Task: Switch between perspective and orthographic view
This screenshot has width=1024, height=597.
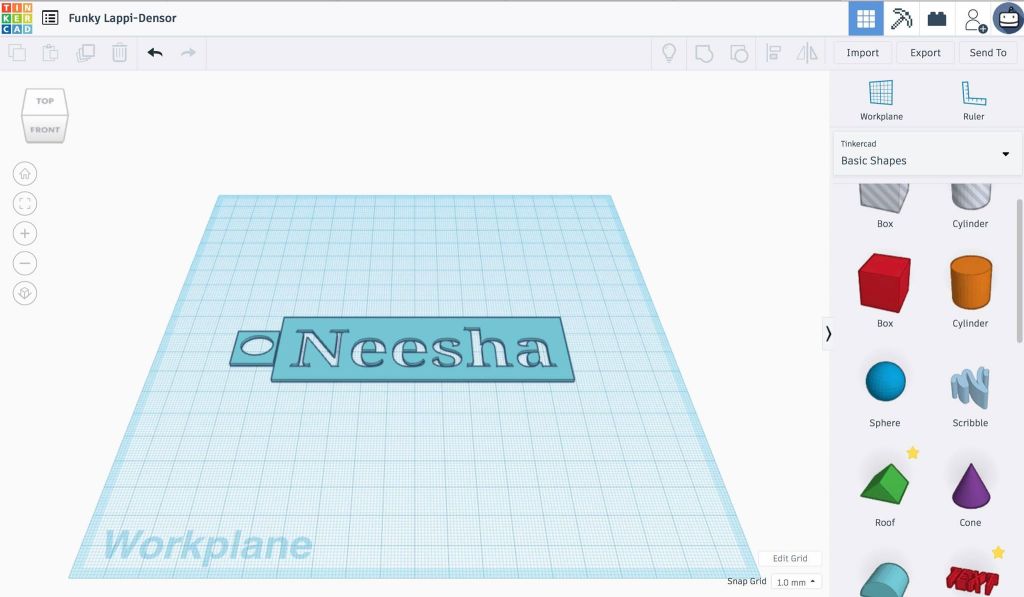Action: point(25,294)
